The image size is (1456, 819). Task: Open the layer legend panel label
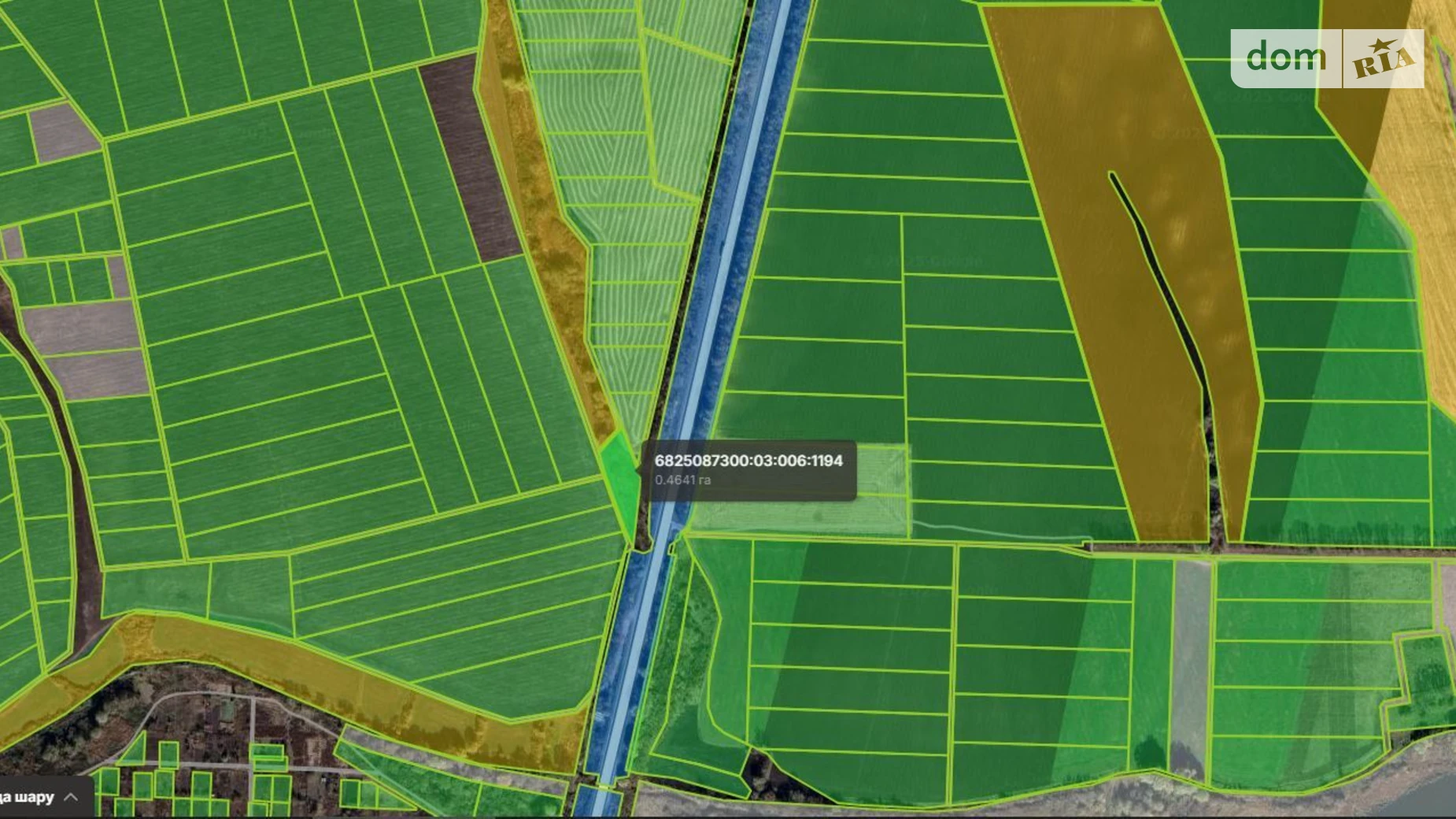28,797
